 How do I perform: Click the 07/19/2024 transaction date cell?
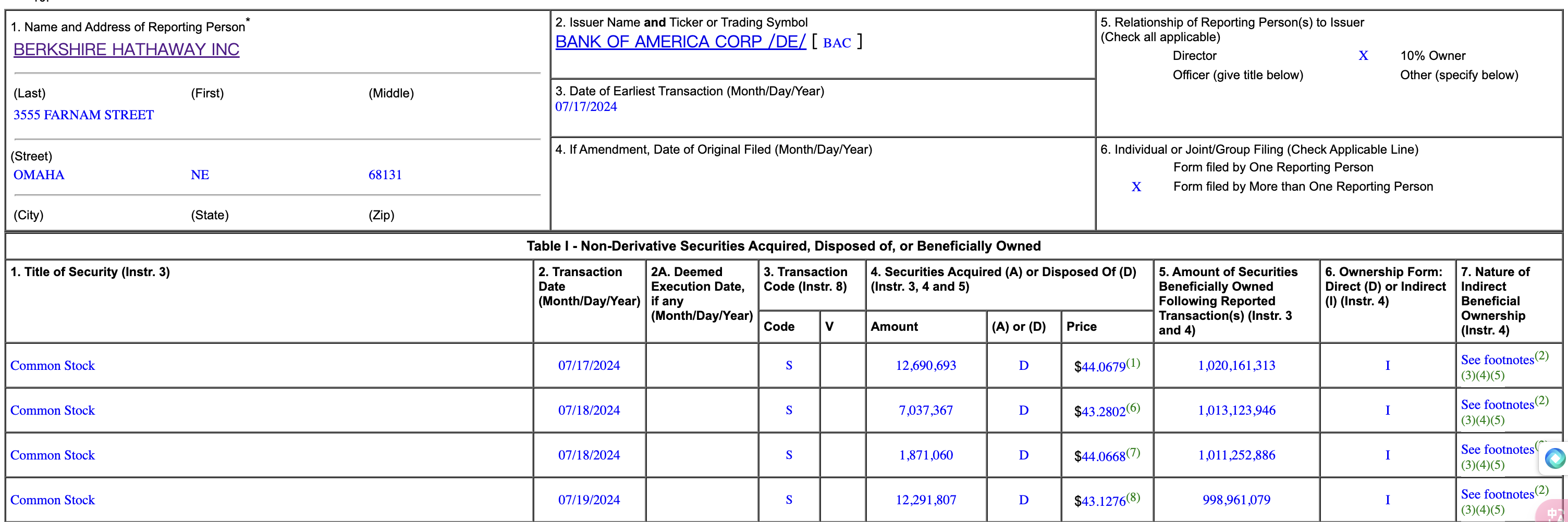point(589,500)
